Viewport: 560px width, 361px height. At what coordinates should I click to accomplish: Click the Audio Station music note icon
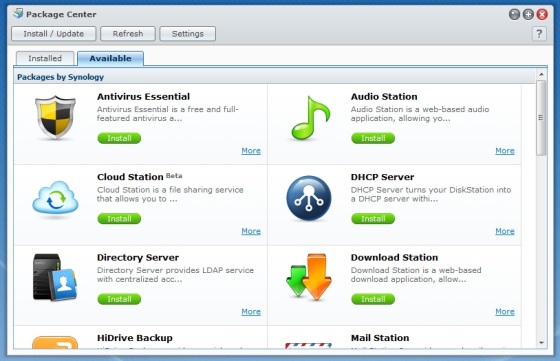pos(310,117)
